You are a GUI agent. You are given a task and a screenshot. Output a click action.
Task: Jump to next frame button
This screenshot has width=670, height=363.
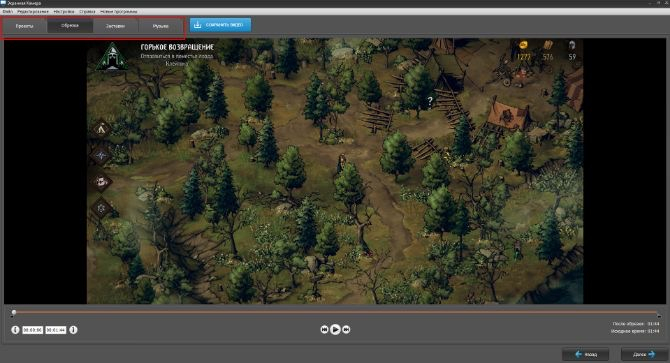point(347,329)
